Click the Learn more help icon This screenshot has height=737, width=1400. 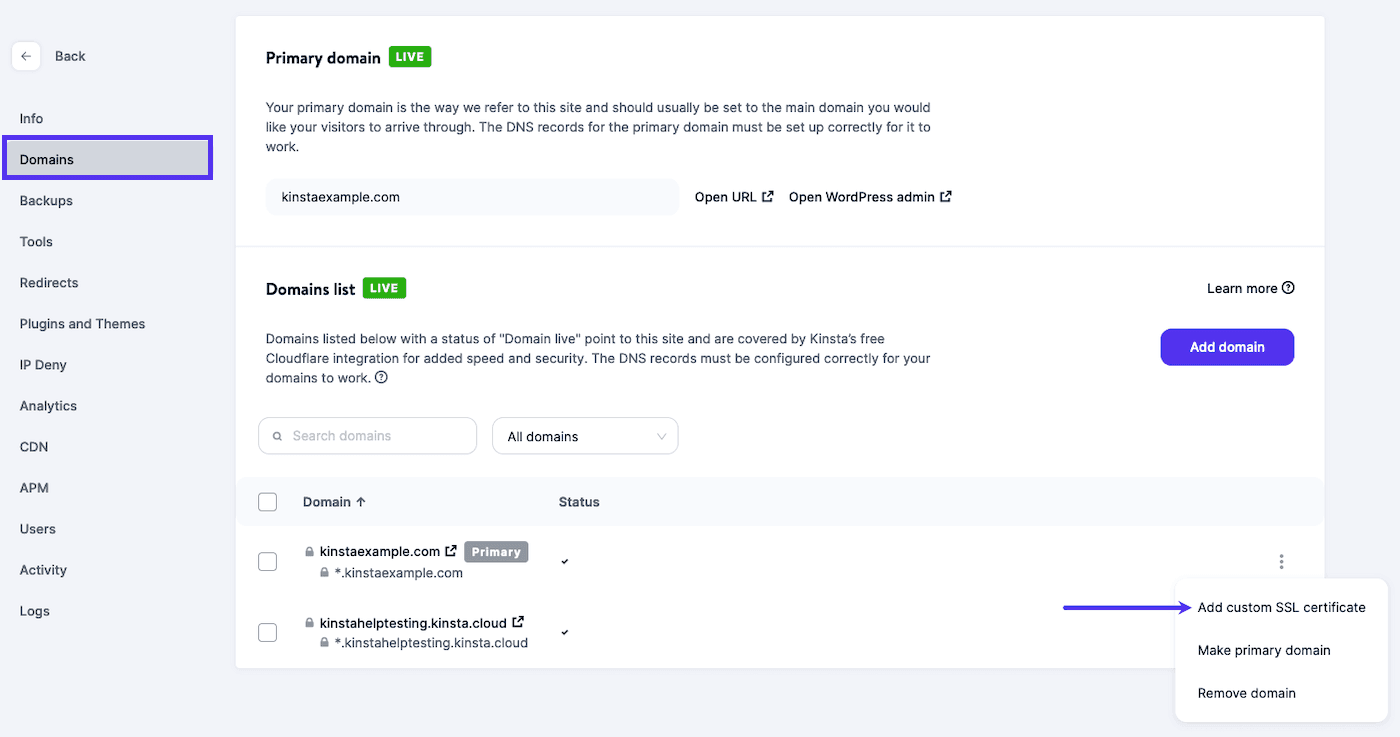point(1288,288)
